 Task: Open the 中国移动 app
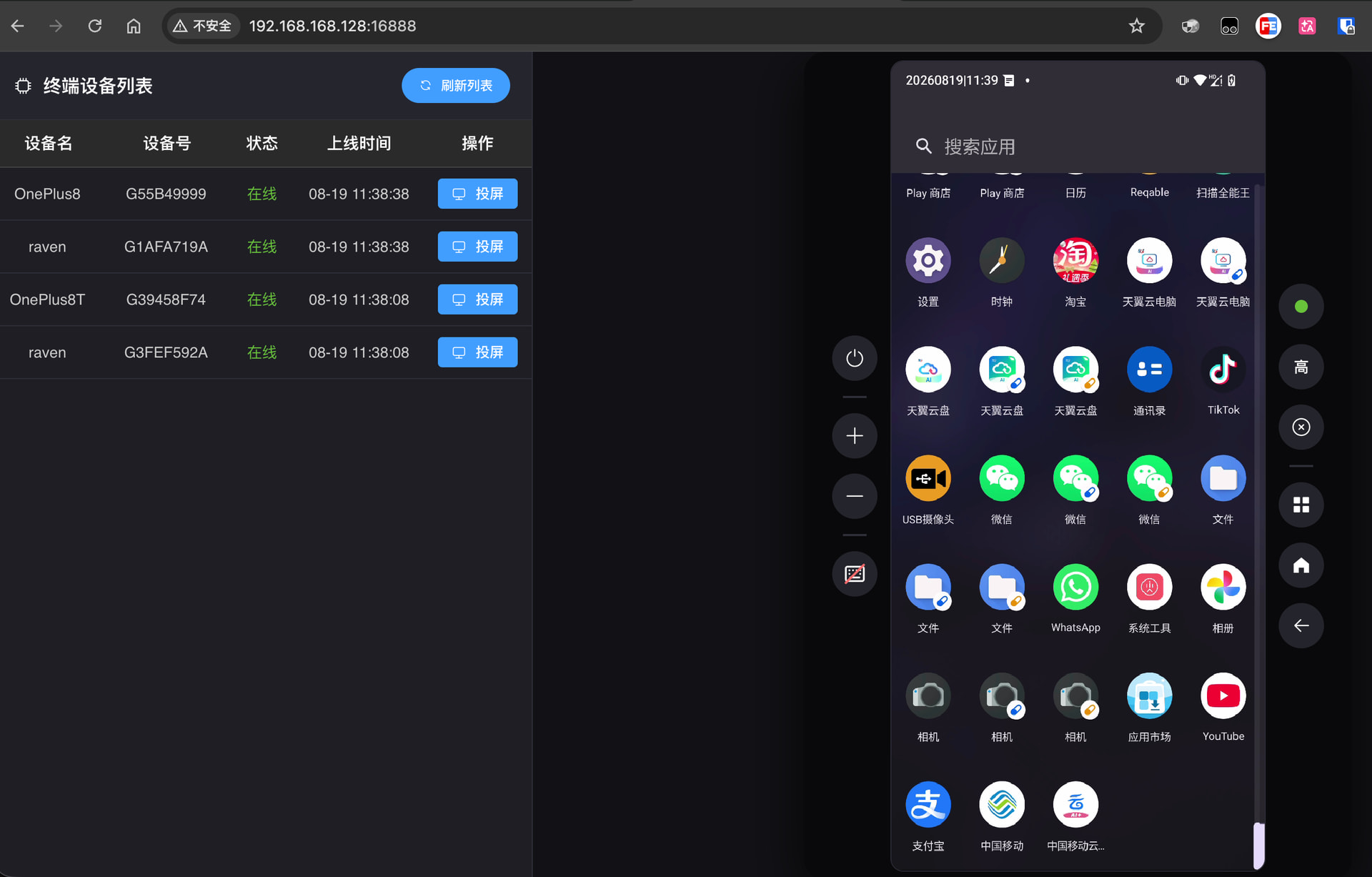coord(1002,804)
